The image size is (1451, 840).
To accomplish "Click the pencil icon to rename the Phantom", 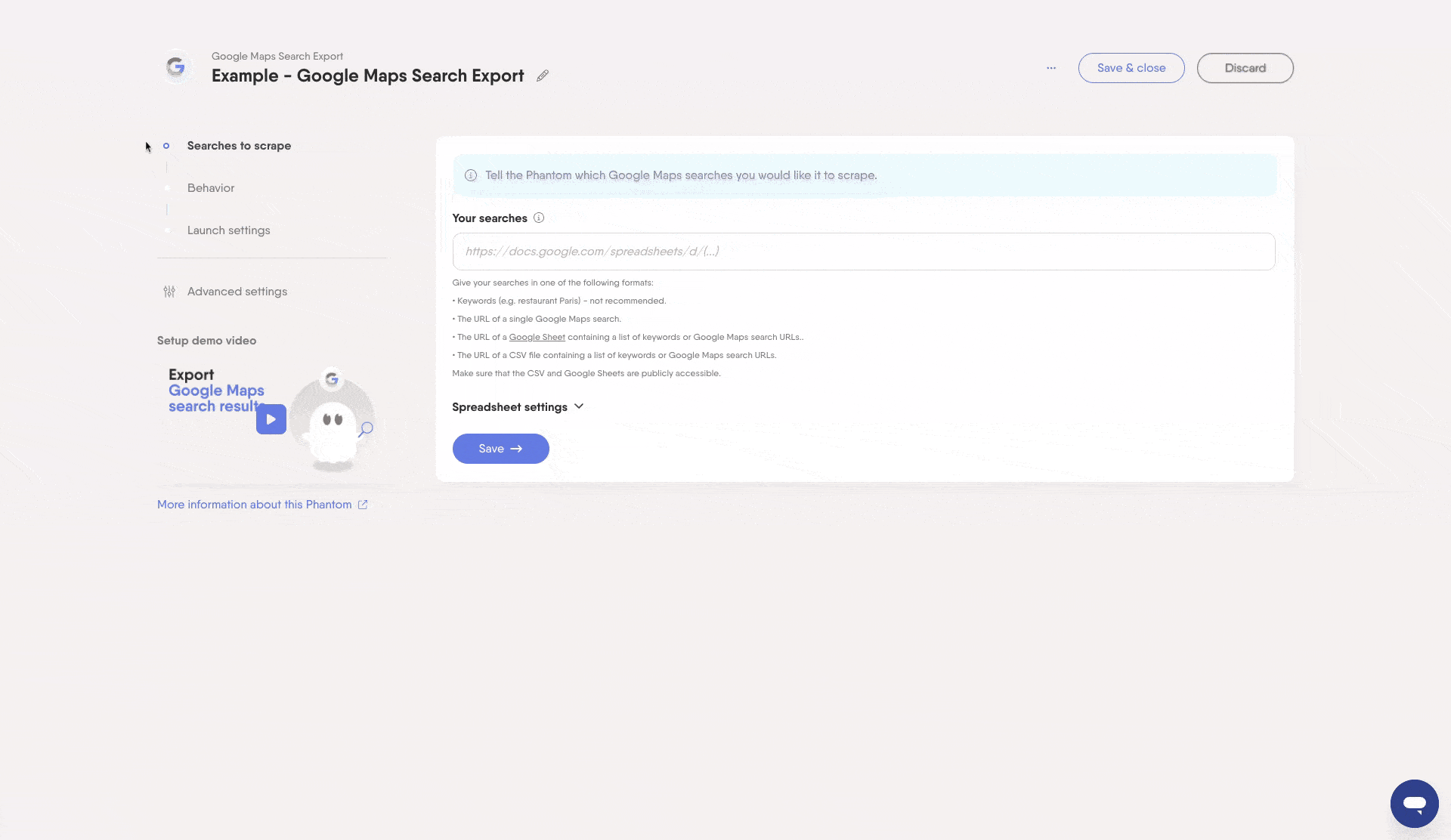I will click(543, 76).
